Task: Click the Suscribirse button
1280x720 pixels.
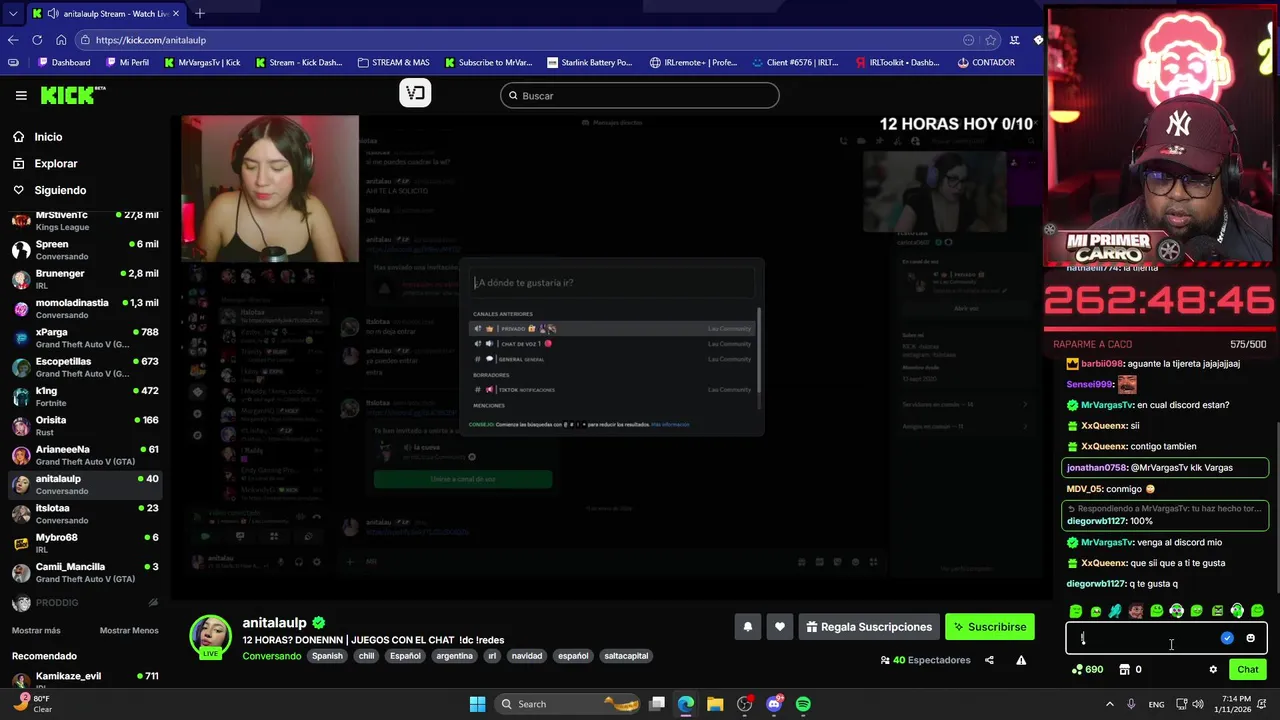Action: [990, 627]
